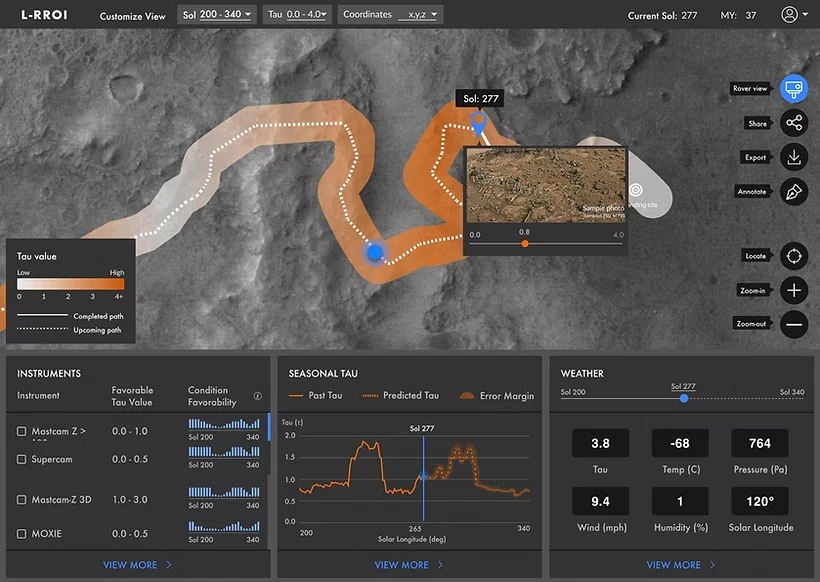Click the Wind 9.4 weather value
The width and height of the screenshot is (820, 582).
600,501
